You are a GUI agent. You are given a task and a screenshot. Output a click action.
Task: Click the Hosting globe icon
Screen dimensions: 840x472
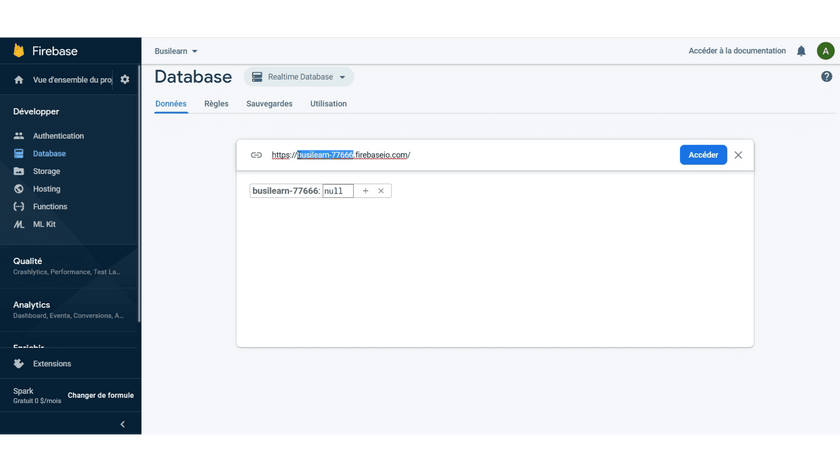pyautogui.click(x=19, y=189)
